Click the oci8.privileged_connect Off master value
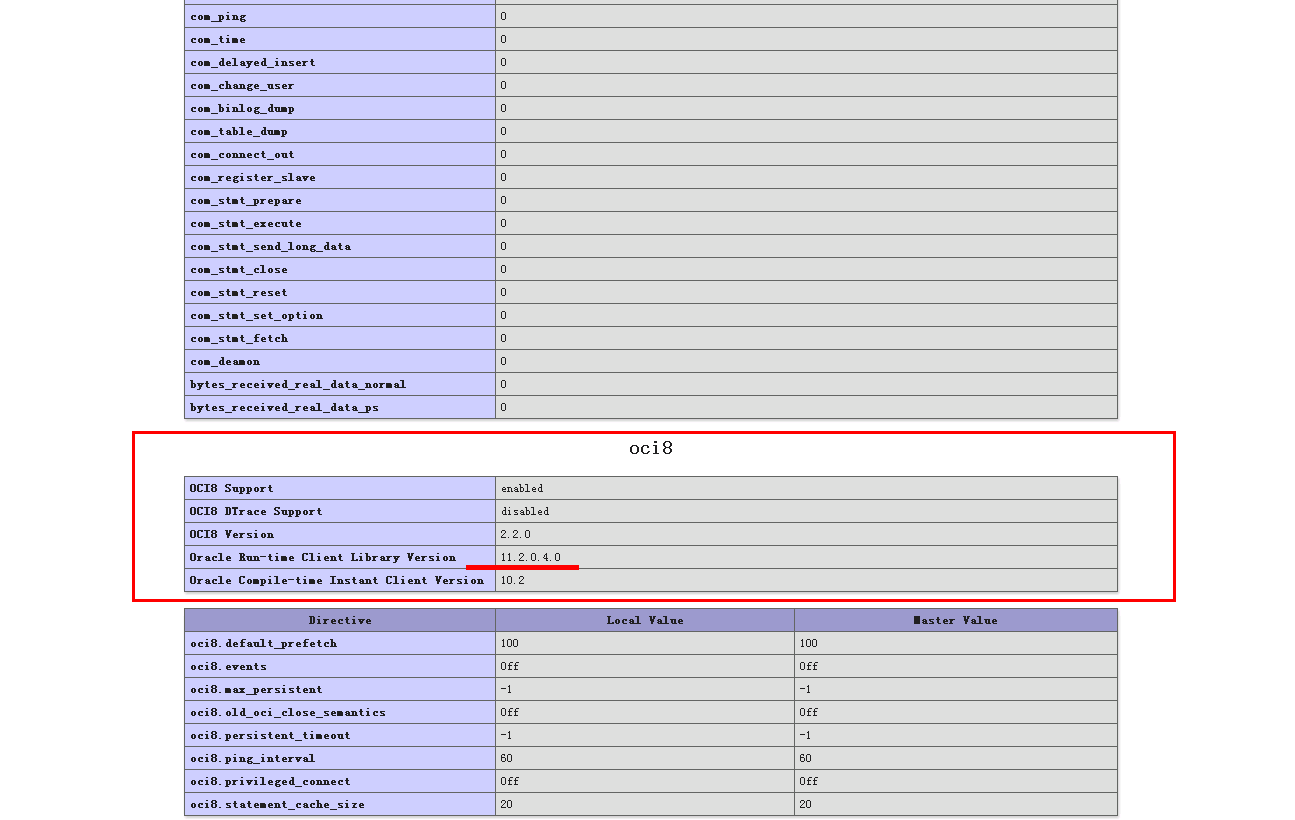This screenshot has width=1295, height=820. (x=807, y=781)
